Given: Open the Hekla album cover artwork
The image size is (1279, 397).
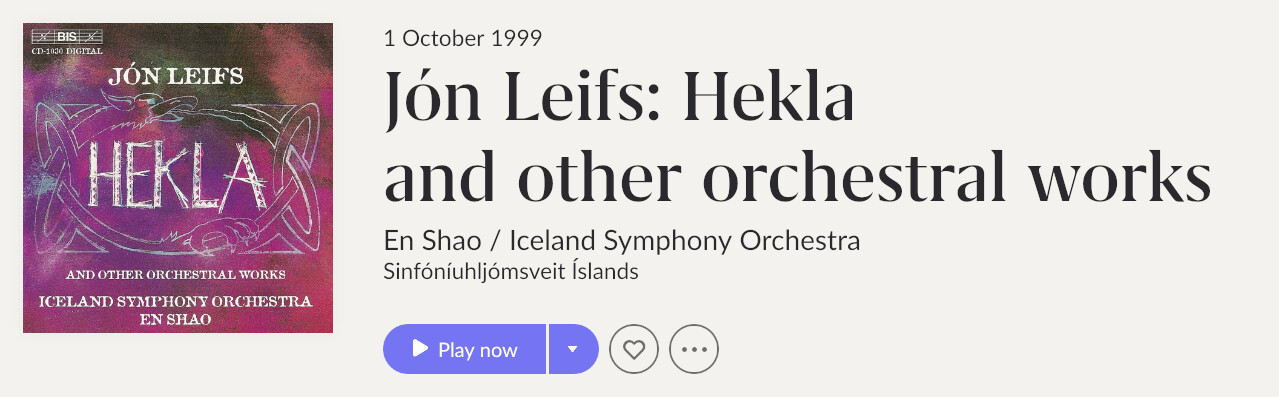Looking at the screenshot, I should (178, 178).
